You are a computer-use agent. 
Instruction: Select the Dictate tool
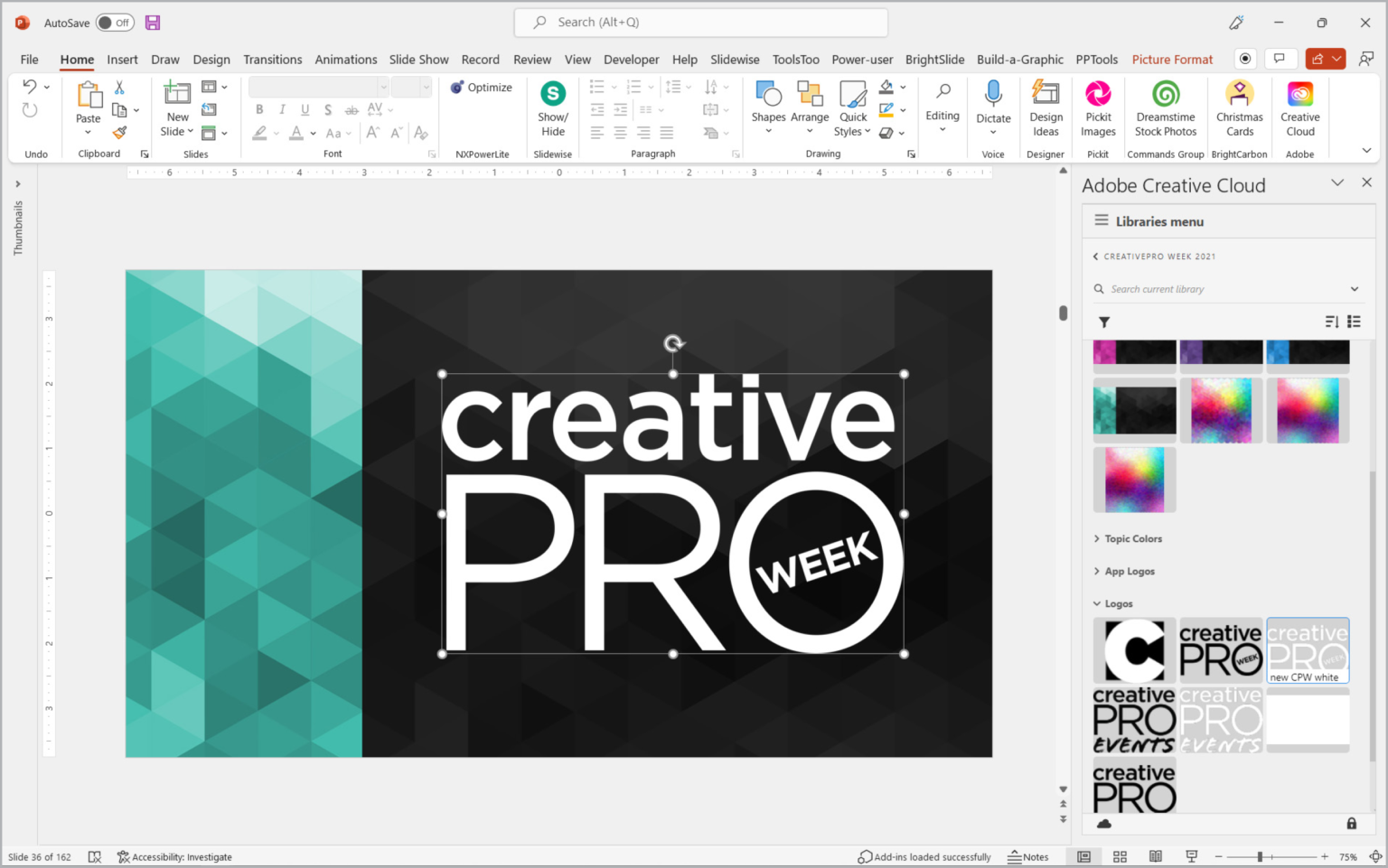coord(993,107)
